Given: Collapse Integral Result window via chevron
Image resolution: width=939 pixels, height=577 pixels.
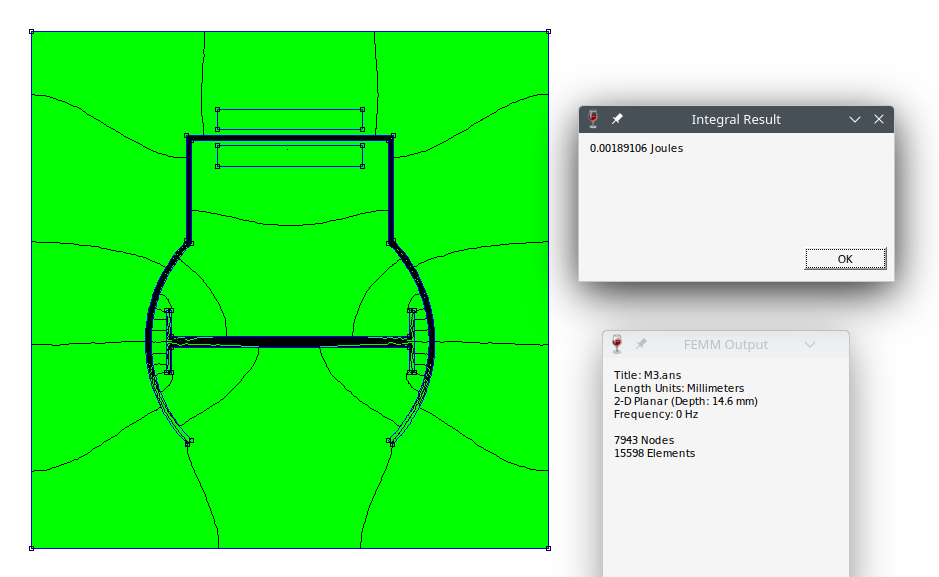Looking at the screenshot, I should (855, 120).
